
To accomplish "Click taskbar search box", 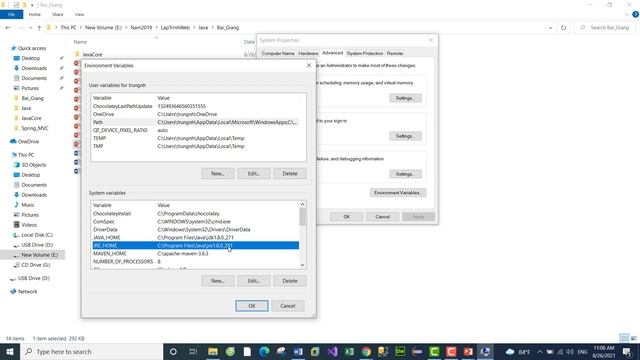I will tap(91, 351).
